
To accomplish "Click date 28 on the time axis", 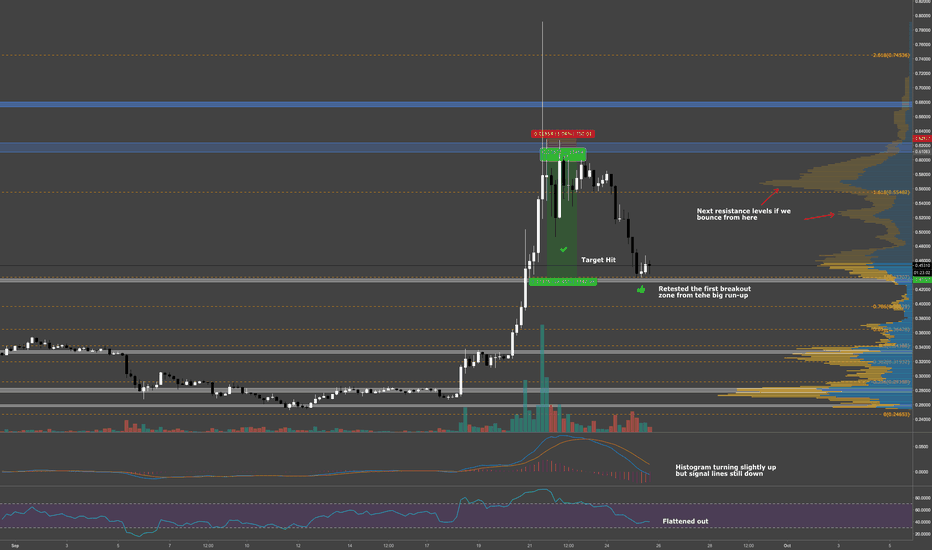I will tap(710, 545).
